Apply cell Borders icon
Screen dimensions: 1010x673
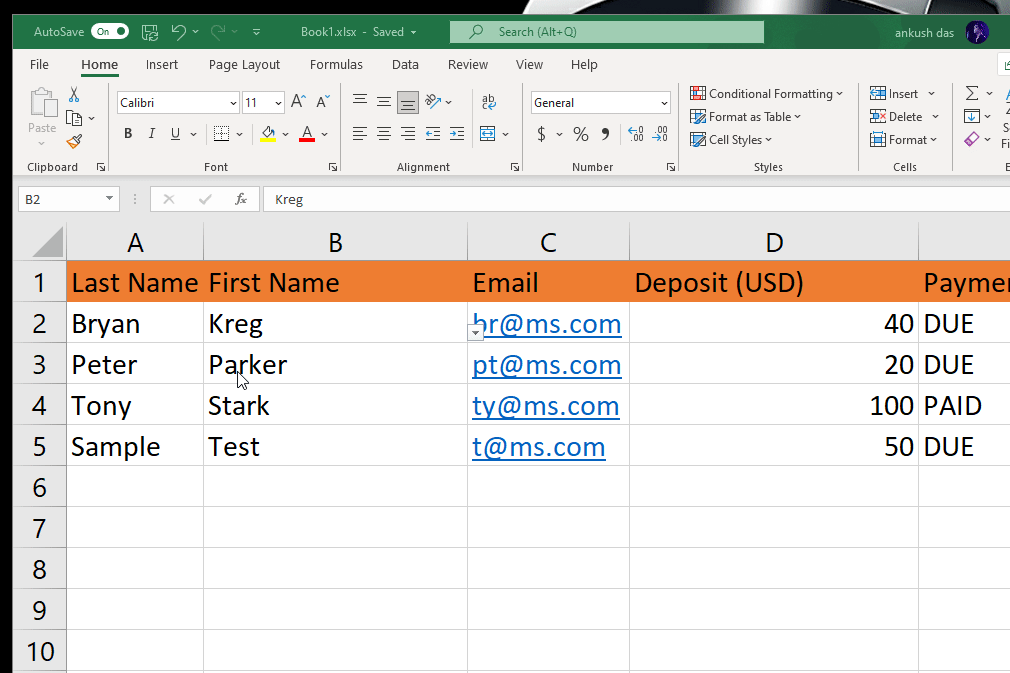(x=222, y=133)
